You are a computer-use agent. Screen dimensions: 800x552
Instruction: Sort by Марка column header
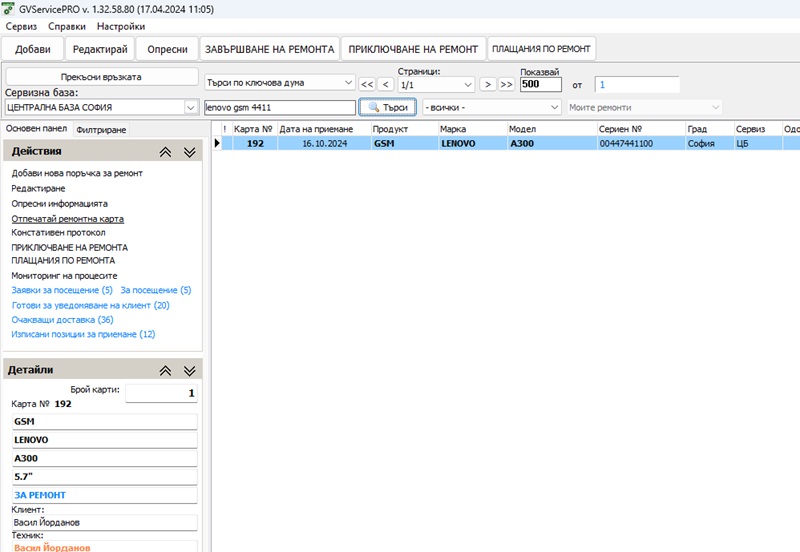(473, 129)
